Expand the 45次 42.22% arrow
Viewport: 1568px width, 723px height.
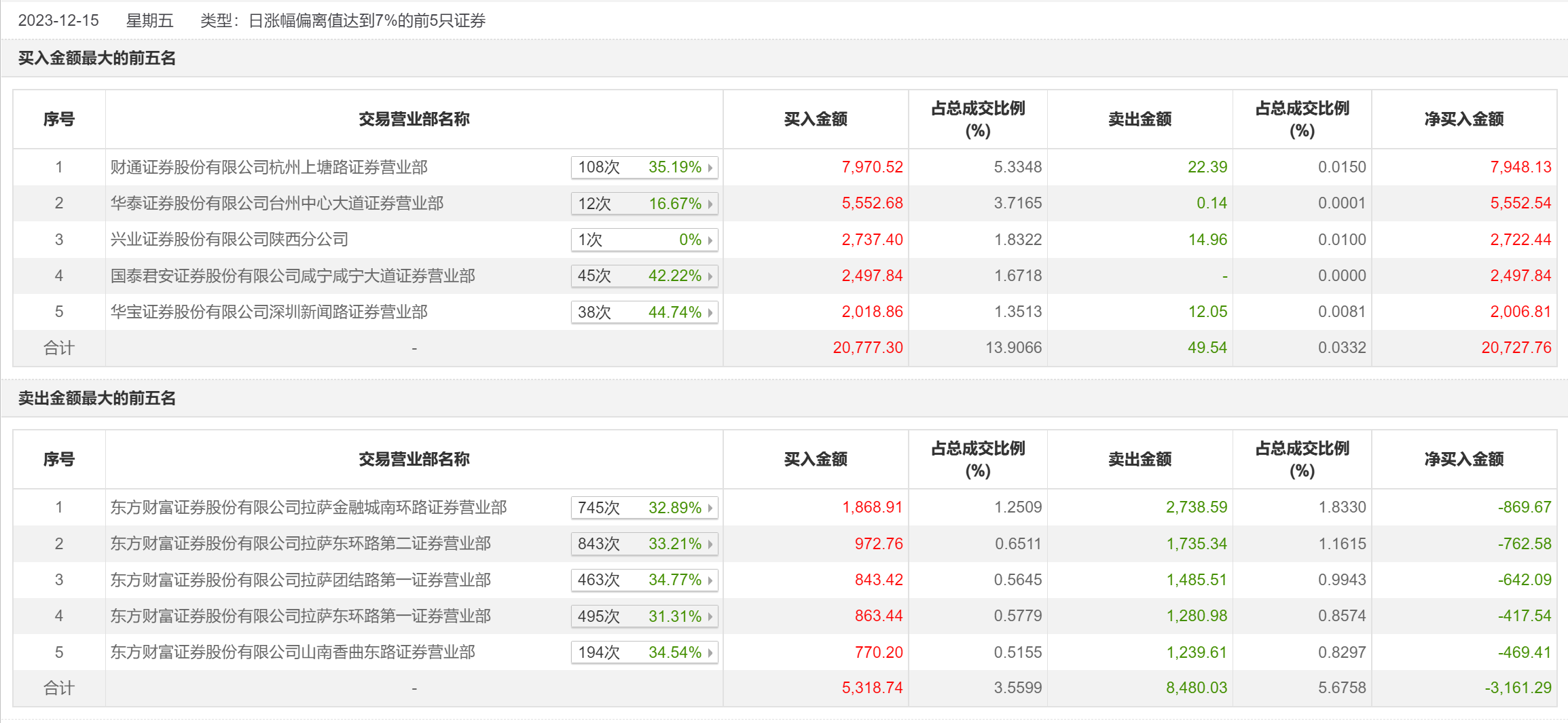coord(710,276)
